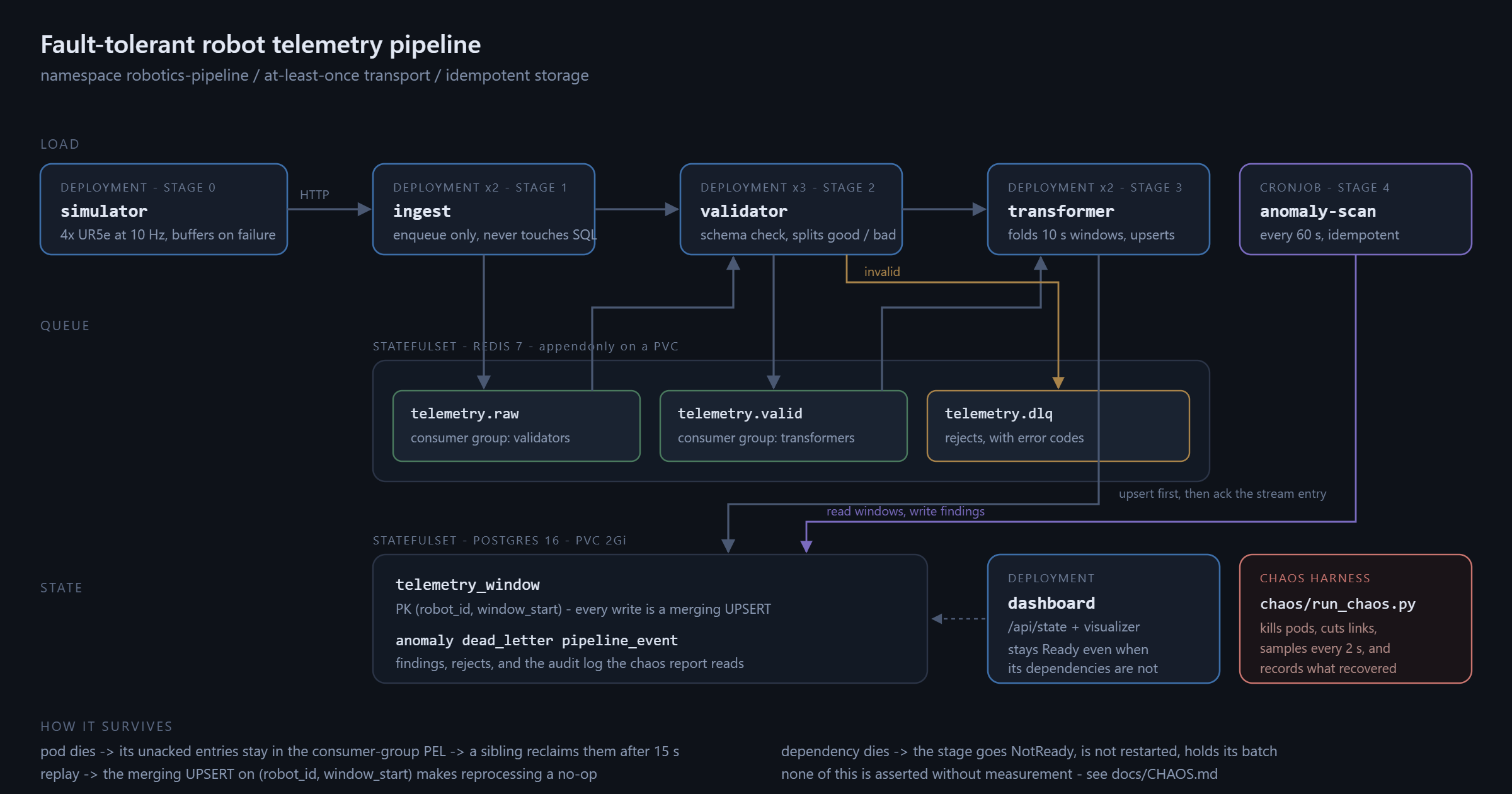Click the STATE row label
The image size is (1512, 794).
click(61, 588)
